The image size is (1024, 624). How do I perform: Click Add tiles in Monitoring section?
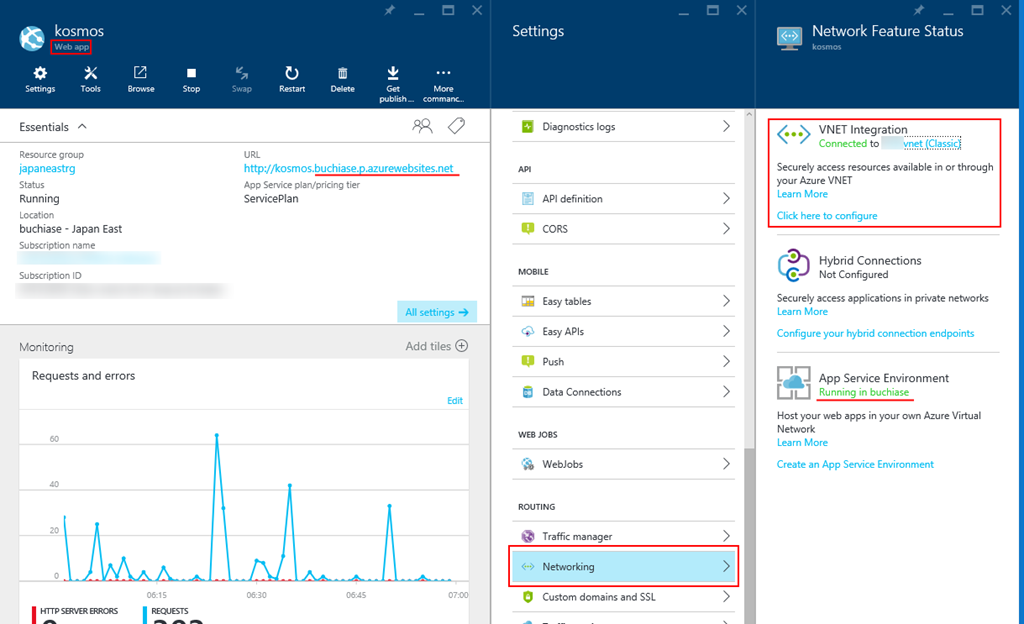pyautogui.click(x=436, y=347)
